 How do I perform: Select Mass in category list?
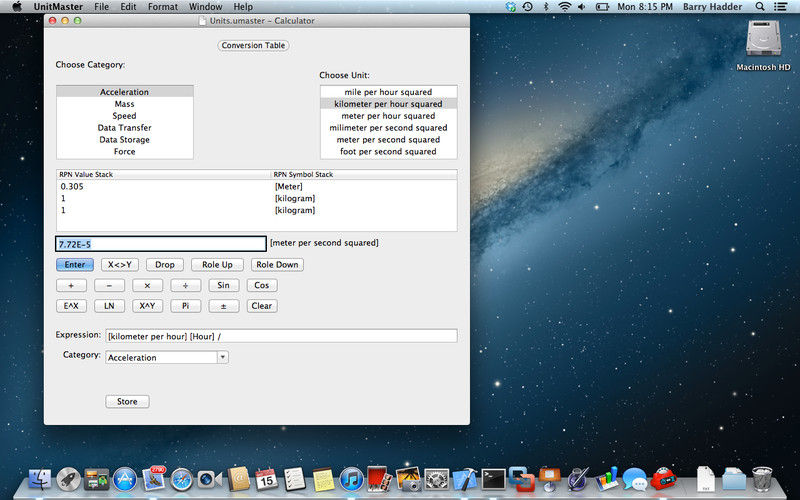click(x=124, y=104)
